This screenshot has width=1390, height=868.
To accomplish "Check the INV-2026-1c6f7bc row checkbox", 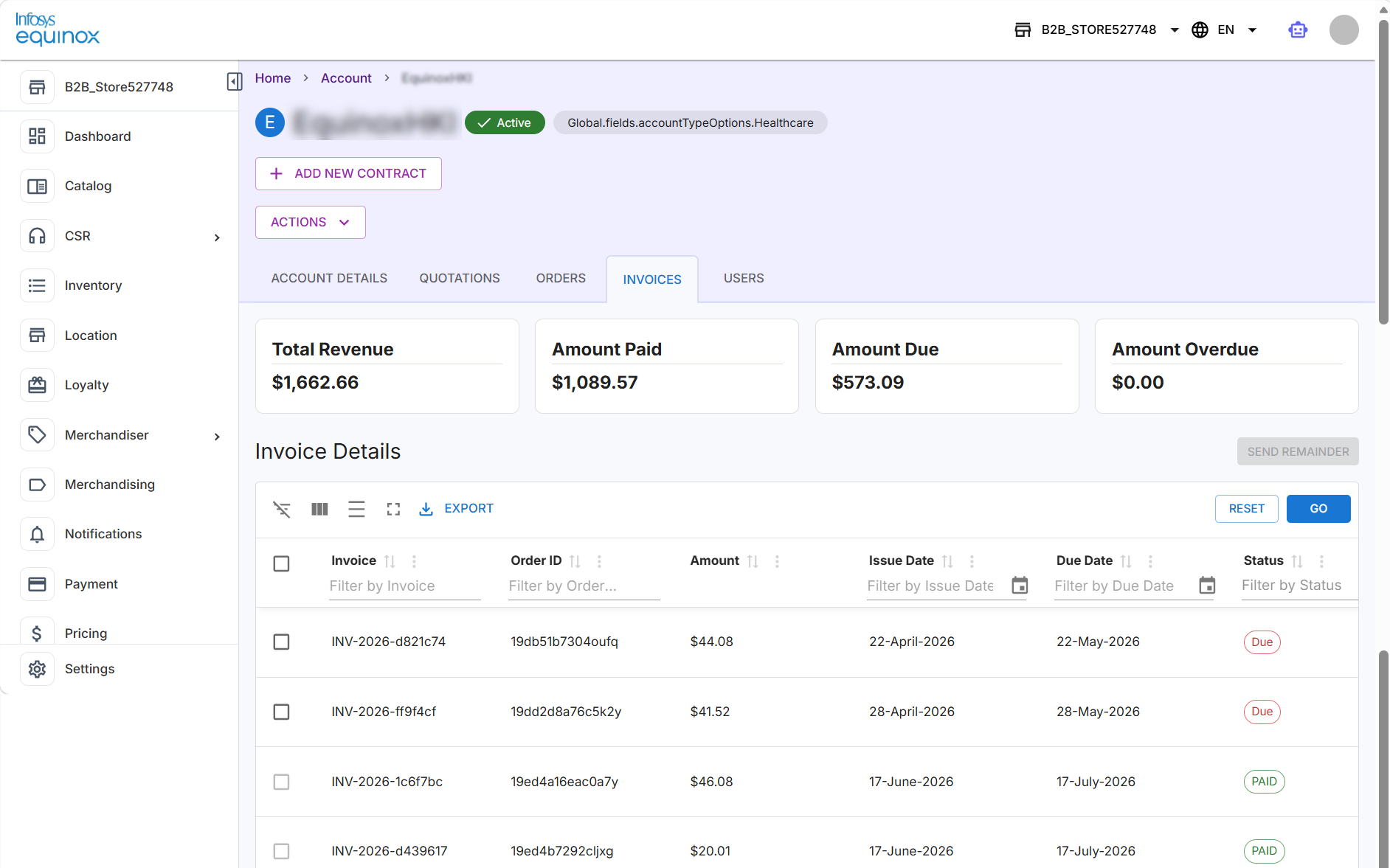I will point(281,782).
